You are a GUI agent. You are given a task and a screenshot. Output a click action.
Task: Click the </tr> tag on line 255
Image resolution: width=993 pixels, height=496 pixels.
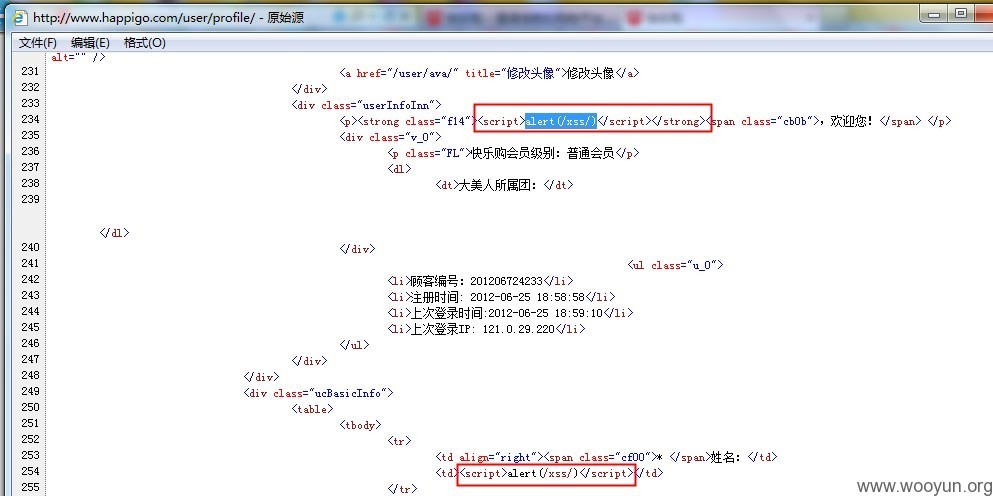coord(402,489)
